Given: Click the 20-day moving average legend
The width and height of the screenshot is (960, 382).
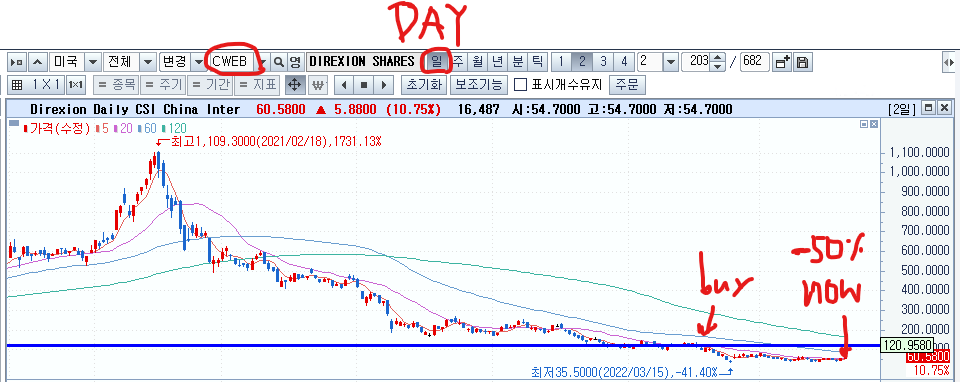Looking at the screenshot, I should click(122, 128).
